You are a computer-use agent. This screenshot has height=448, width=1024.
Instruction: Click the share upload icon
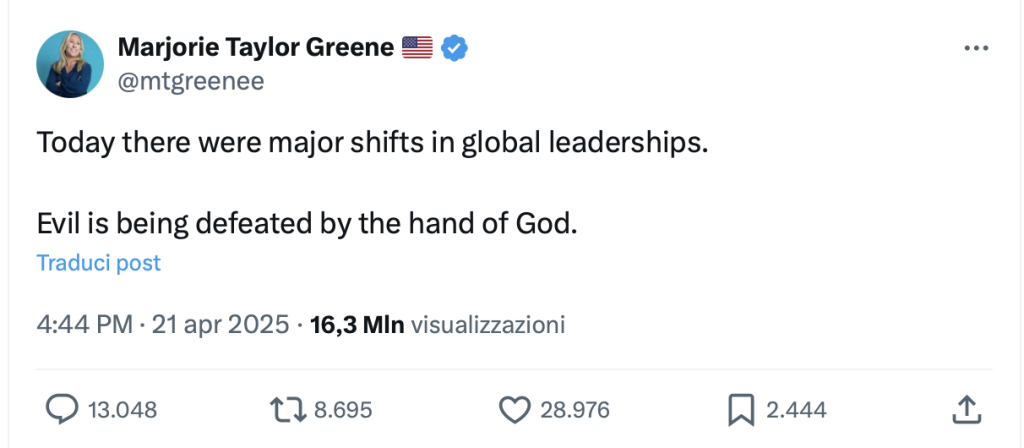(964, 409)
